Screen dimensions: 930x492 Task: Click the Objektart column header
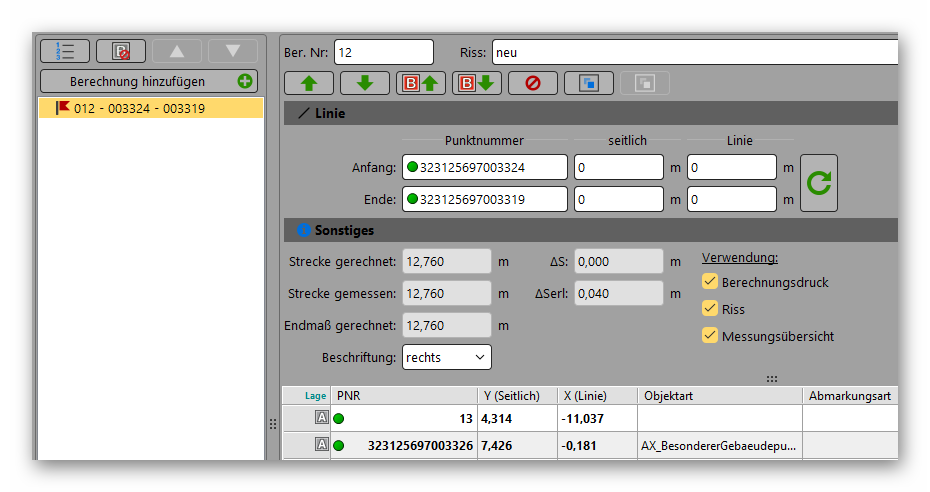tap(718, 396)
